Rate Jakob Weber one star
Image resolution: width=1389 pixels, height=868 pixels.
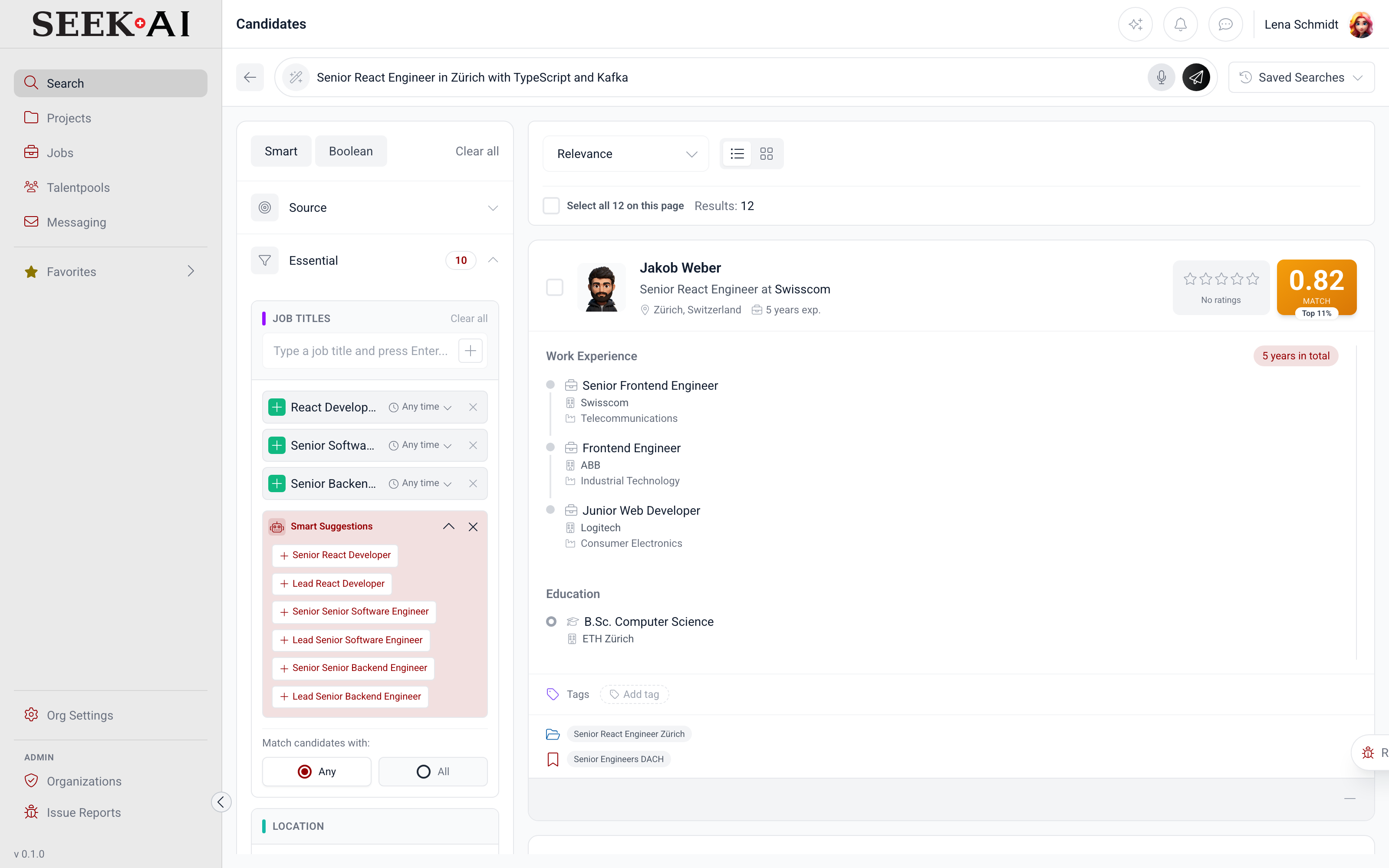(x=1190, y=279)
